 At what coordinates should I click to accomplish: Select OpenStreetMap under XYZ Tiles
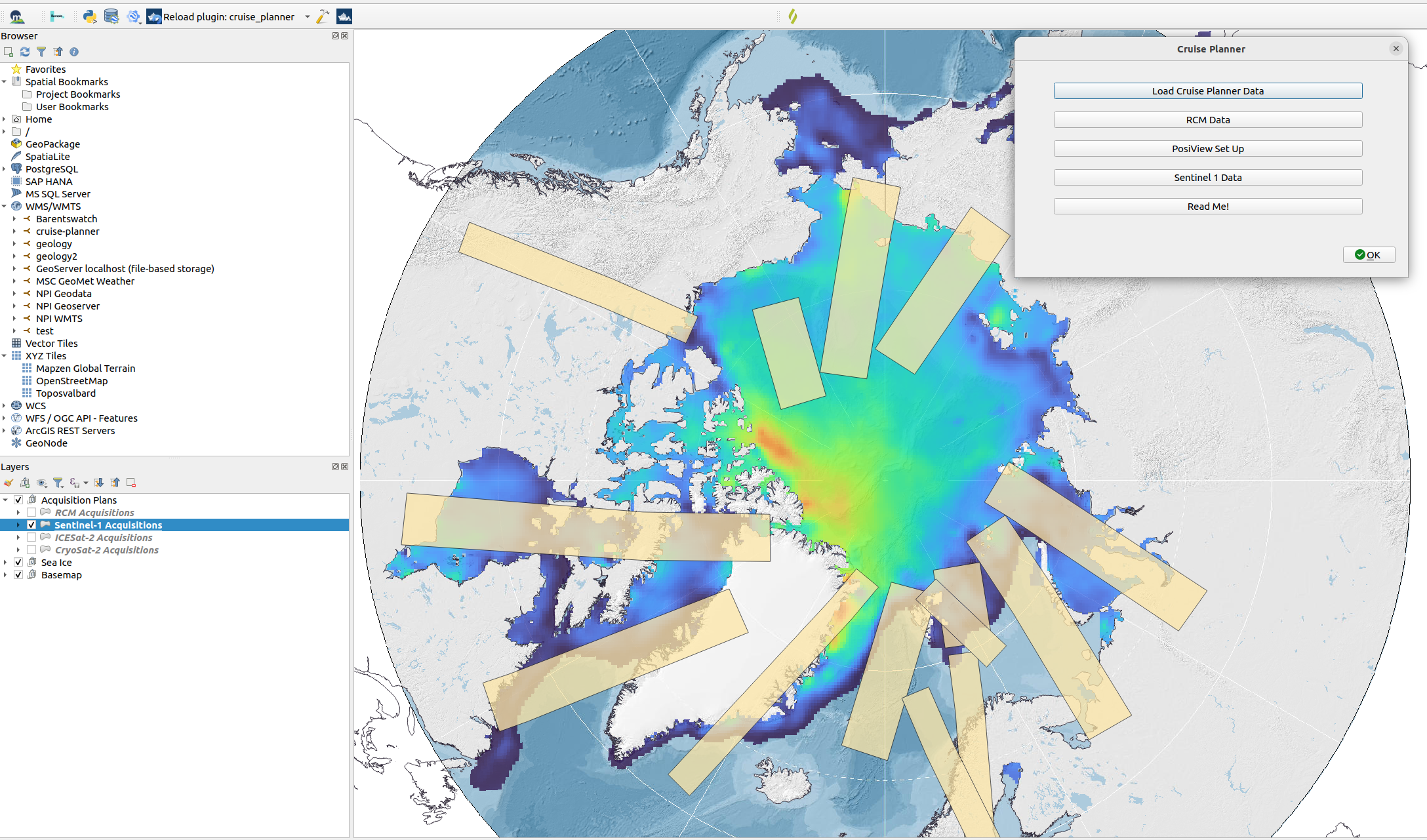coord(71,381)
